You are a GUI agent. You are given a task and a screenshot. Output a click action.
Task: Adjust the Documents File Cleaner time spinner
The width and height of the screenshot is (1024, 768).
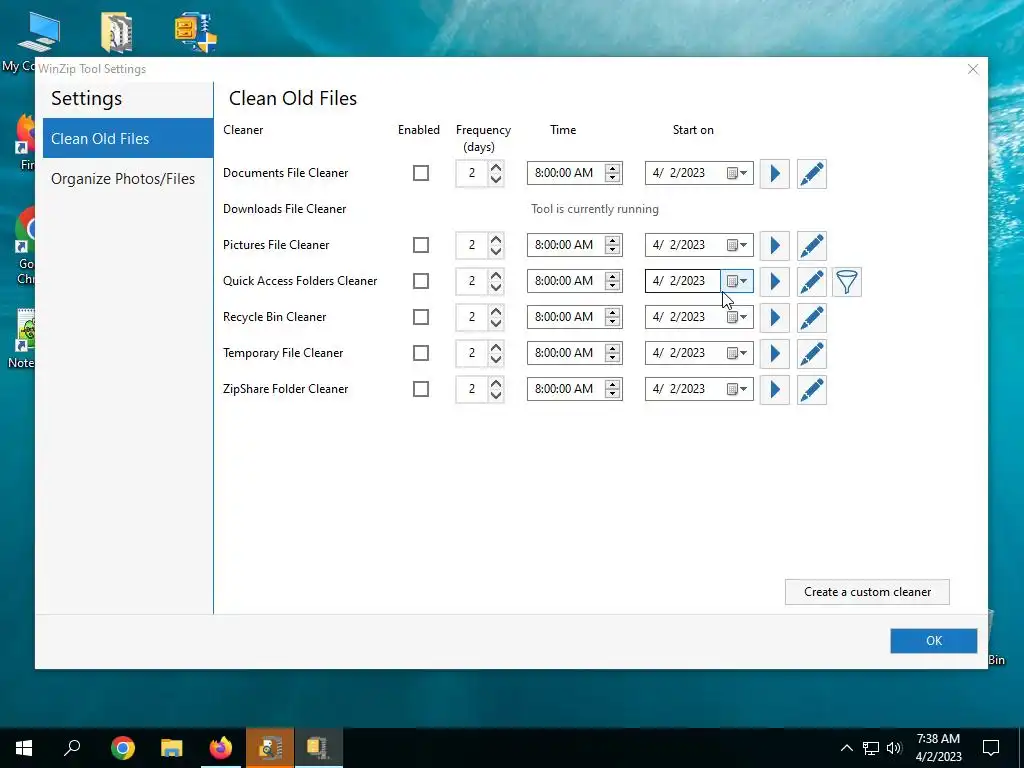click(612, 173)
